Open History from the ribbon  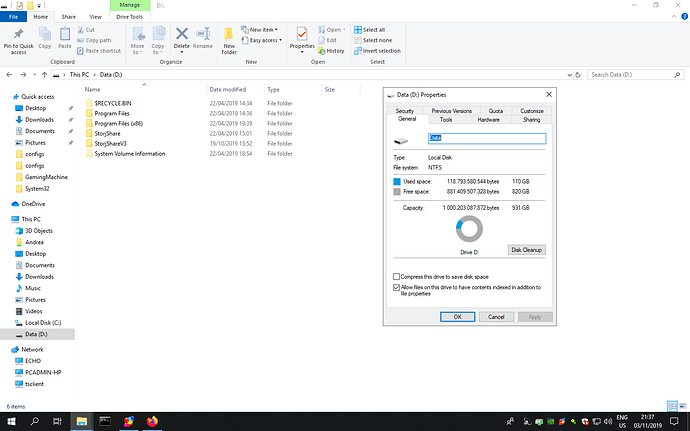[335, 50]
